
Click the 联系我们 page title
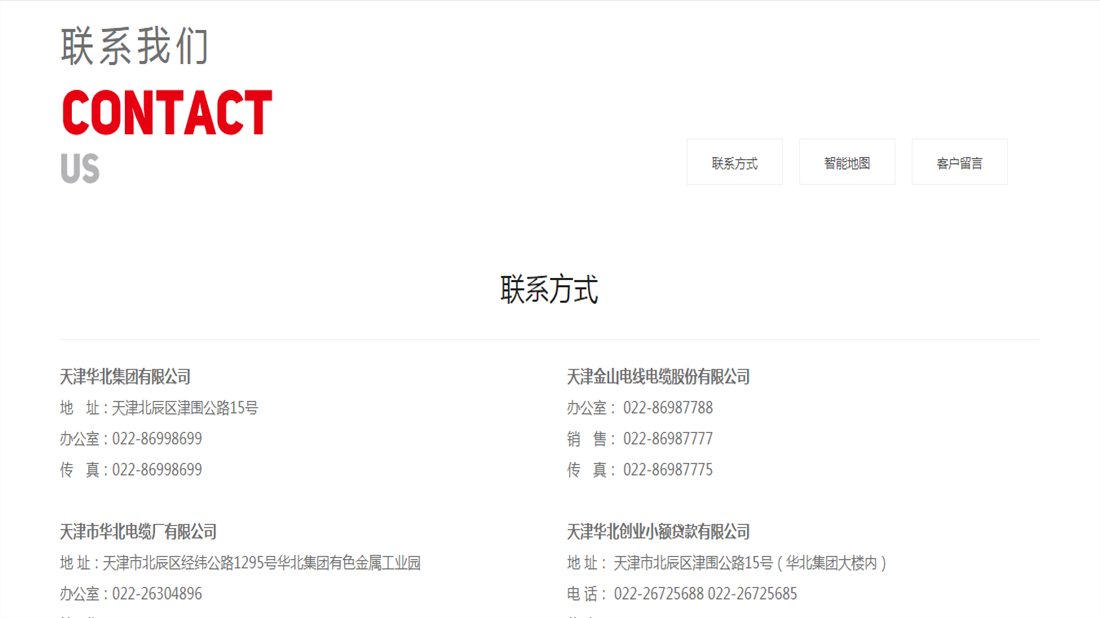(134, 46)
